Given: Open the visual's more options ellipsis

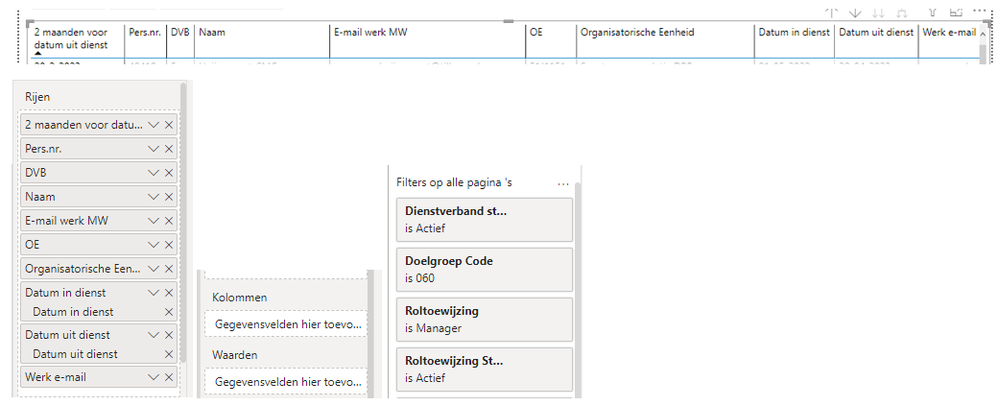Looking at the screenshot, I should (977, 13).
